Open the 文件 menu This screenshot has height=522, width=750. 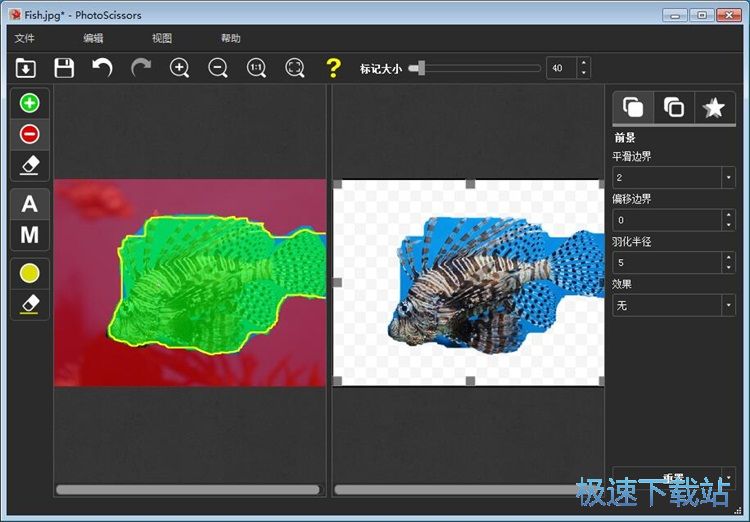coord(25,38)
